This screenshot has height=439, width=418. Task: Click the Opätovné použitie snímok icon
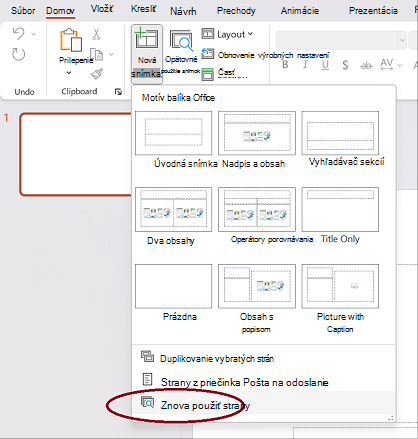pyautogui.click(x=181, y=40)
